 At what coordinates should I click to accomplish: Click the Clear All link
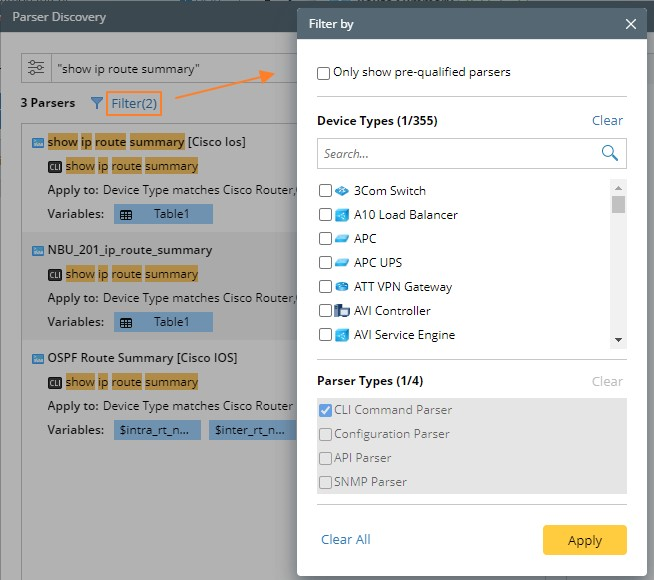(x=345, y=539)
